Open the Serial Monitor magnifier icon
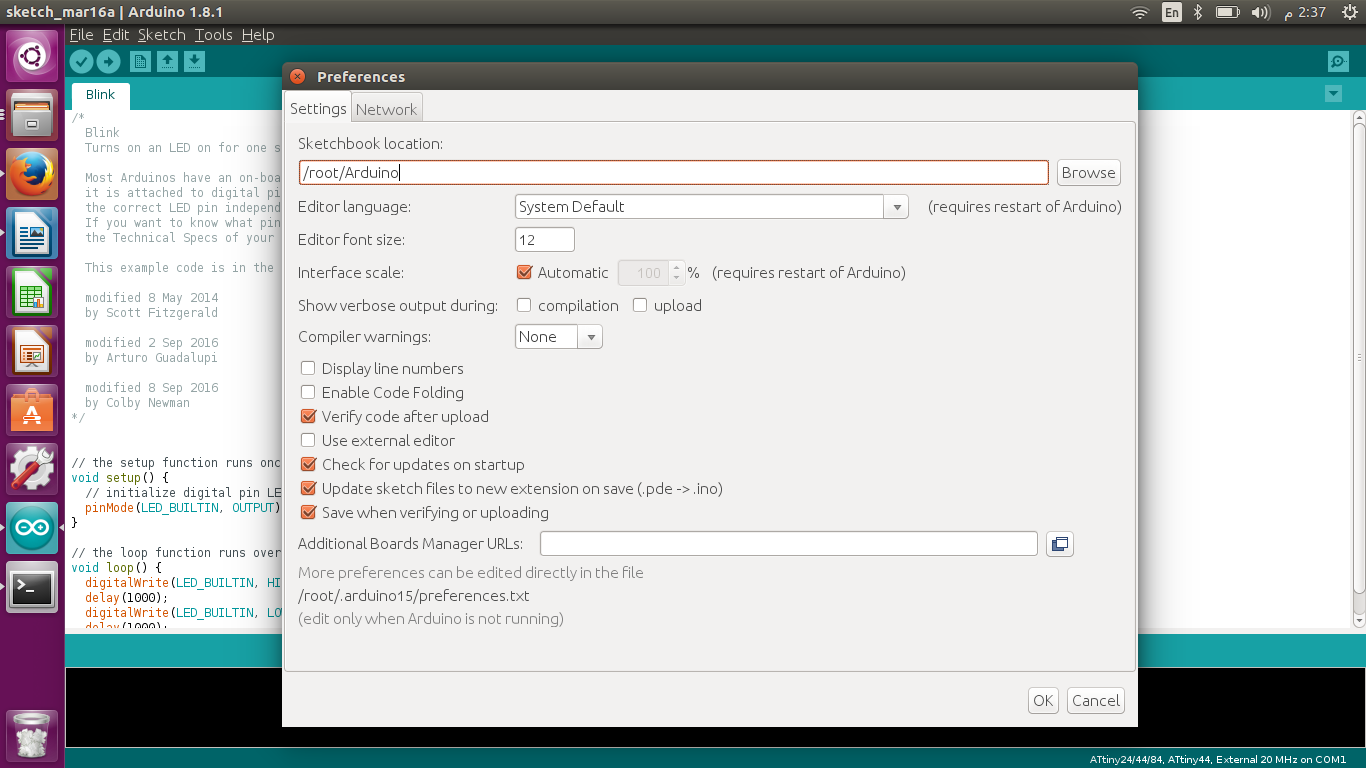The width and height of the screenshot is (1366, 768). click(1338, 62)
